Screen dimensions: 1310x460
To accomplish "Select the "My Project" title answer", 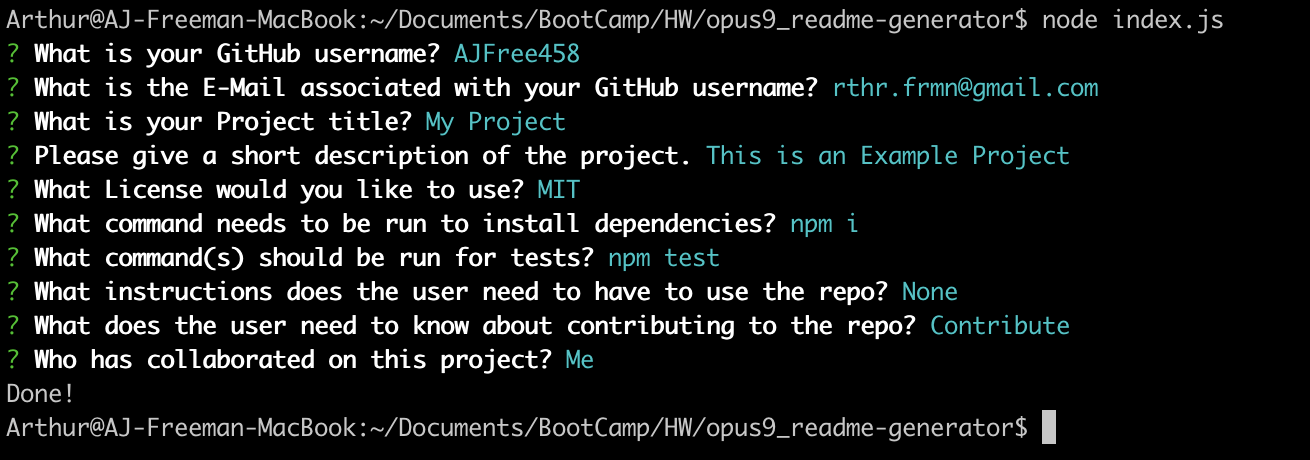I will tap(495, 122).
